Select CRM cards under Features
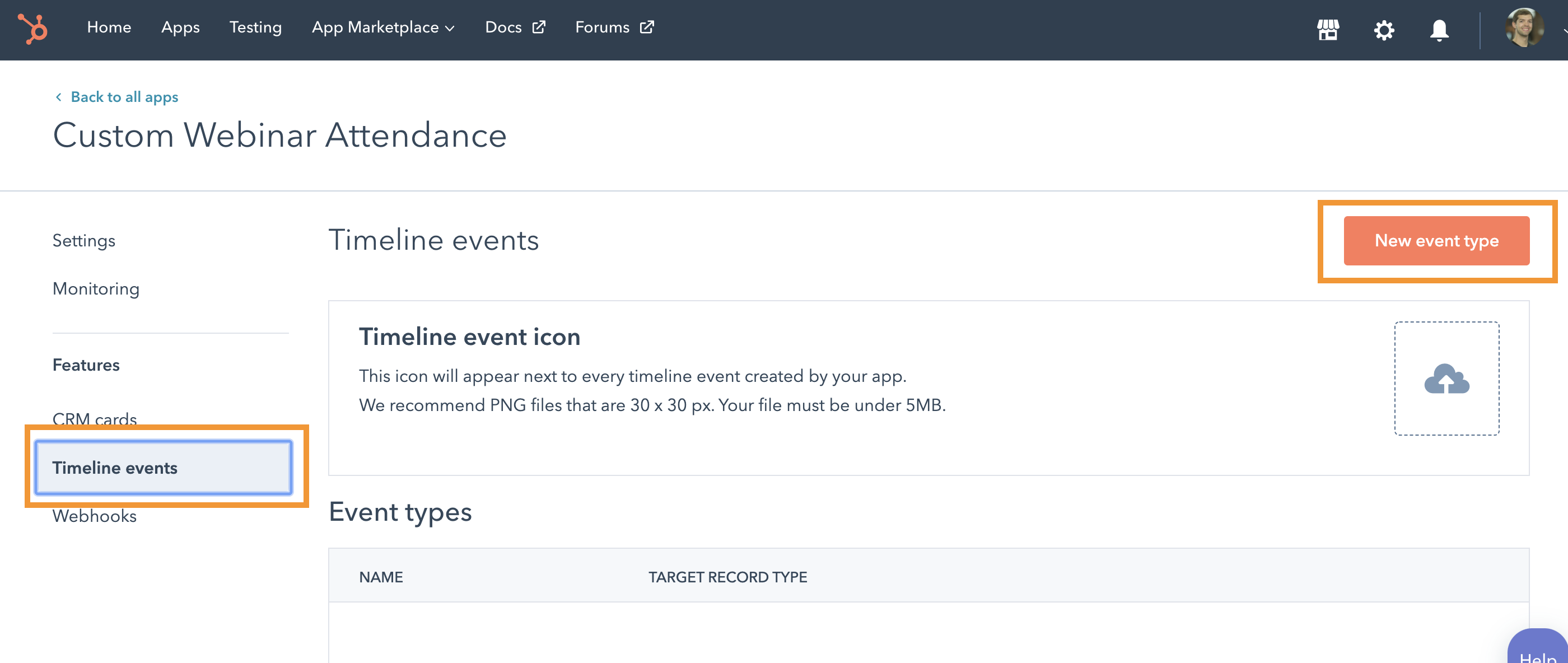This screenshot has height=663, width=1568. click(94, 419)
